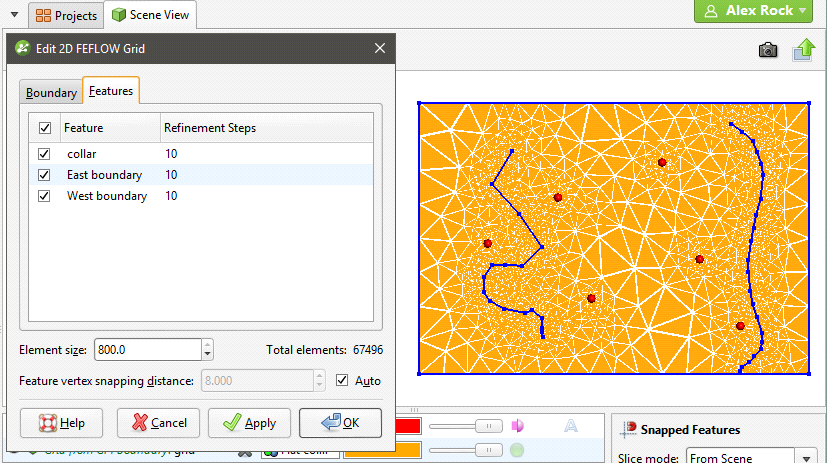Open the Projects tab
Image resolution: width=827 pixels, height=463 pixels.
66,16
